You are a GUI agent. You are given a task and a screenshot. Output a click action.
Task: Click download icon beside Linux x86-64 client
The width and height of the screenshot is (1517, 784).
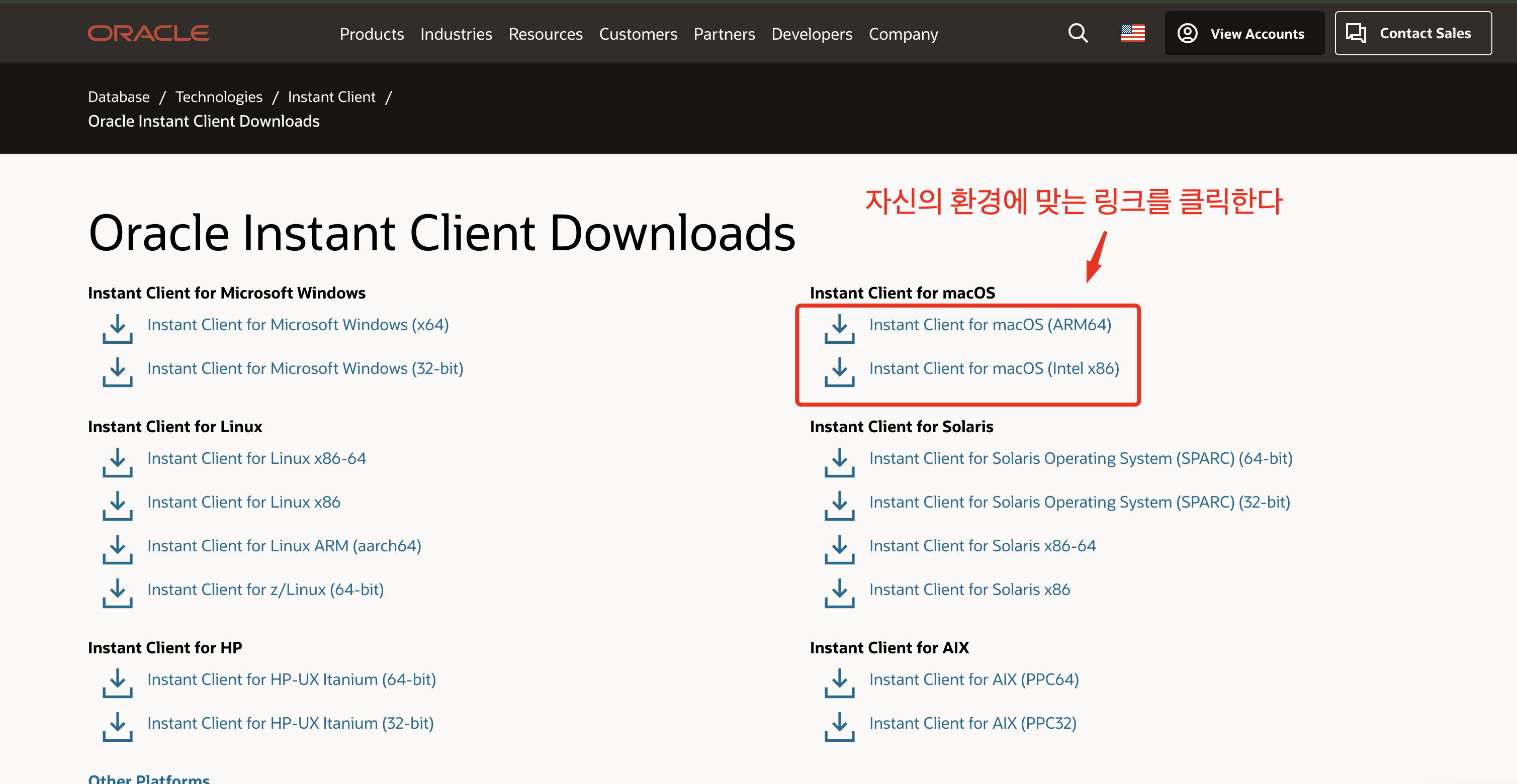pos(117,462)
